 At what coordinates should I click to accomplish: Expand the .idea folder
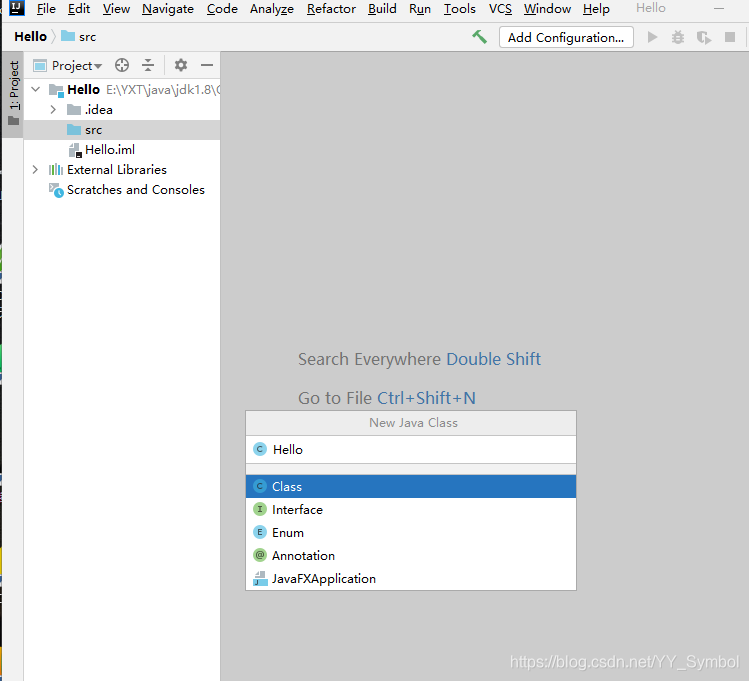pos(53,110)
